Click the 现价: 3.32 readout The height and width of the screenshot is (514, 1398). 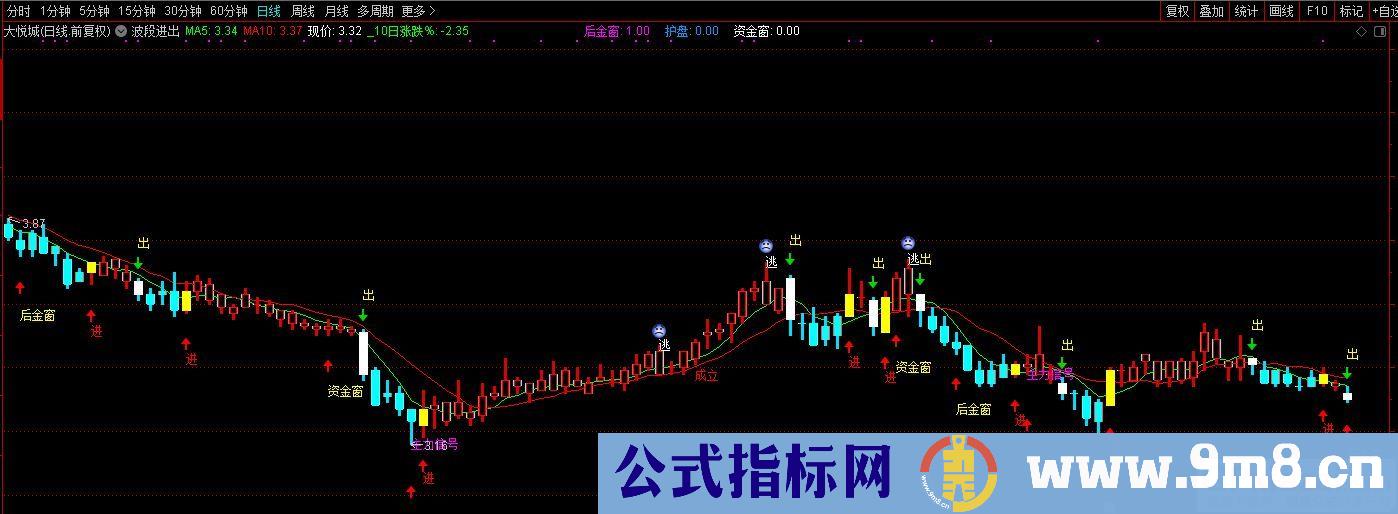click(x=335, y=31)
